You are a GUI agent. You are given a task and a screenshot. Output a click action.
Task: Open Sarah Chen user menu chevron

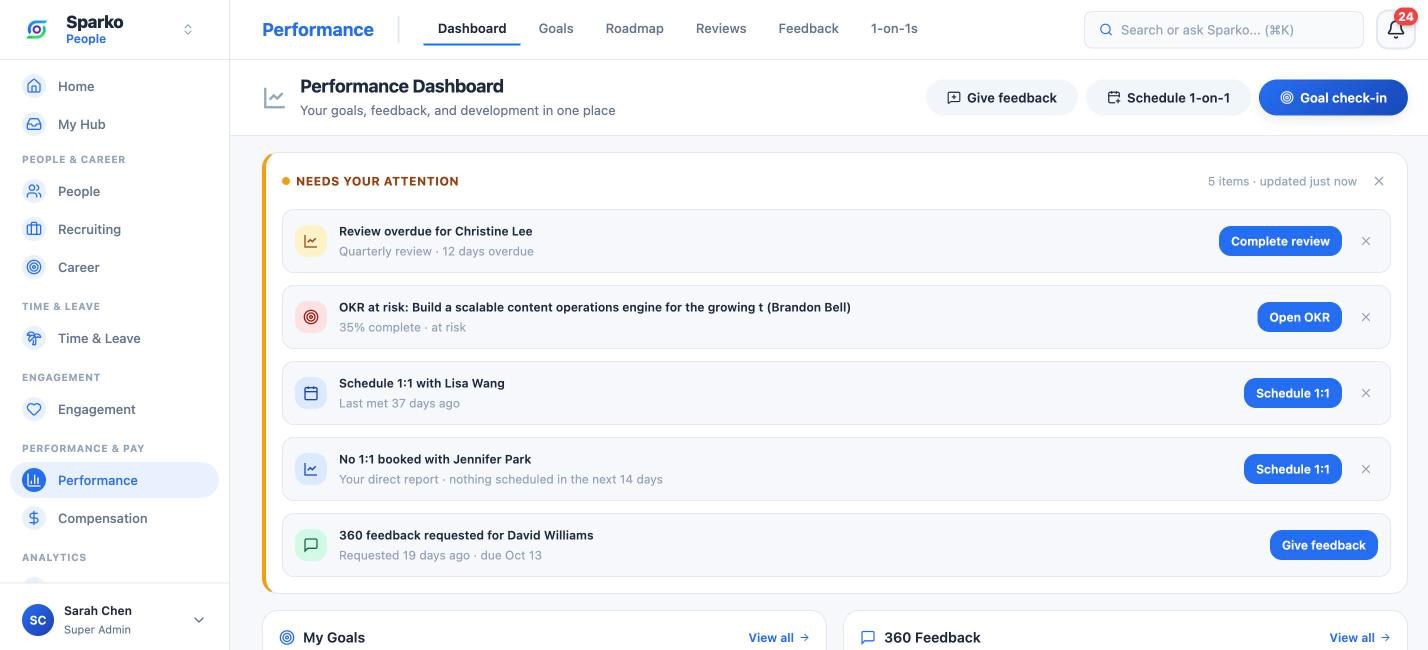point(198,620)
